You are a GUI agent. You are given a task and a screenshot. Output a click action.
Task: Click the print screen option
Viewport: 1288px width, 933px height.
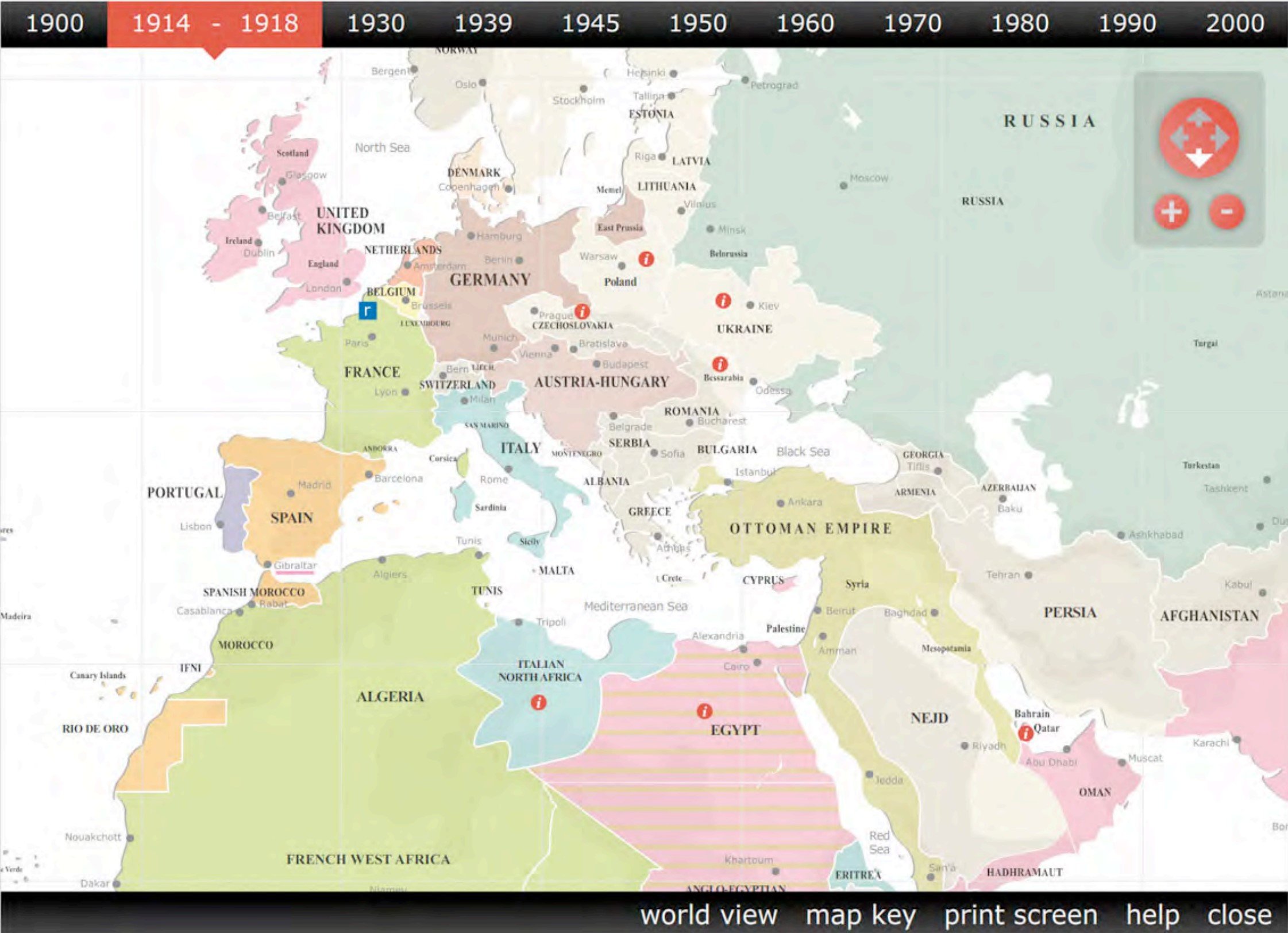tap(1020, 915)
